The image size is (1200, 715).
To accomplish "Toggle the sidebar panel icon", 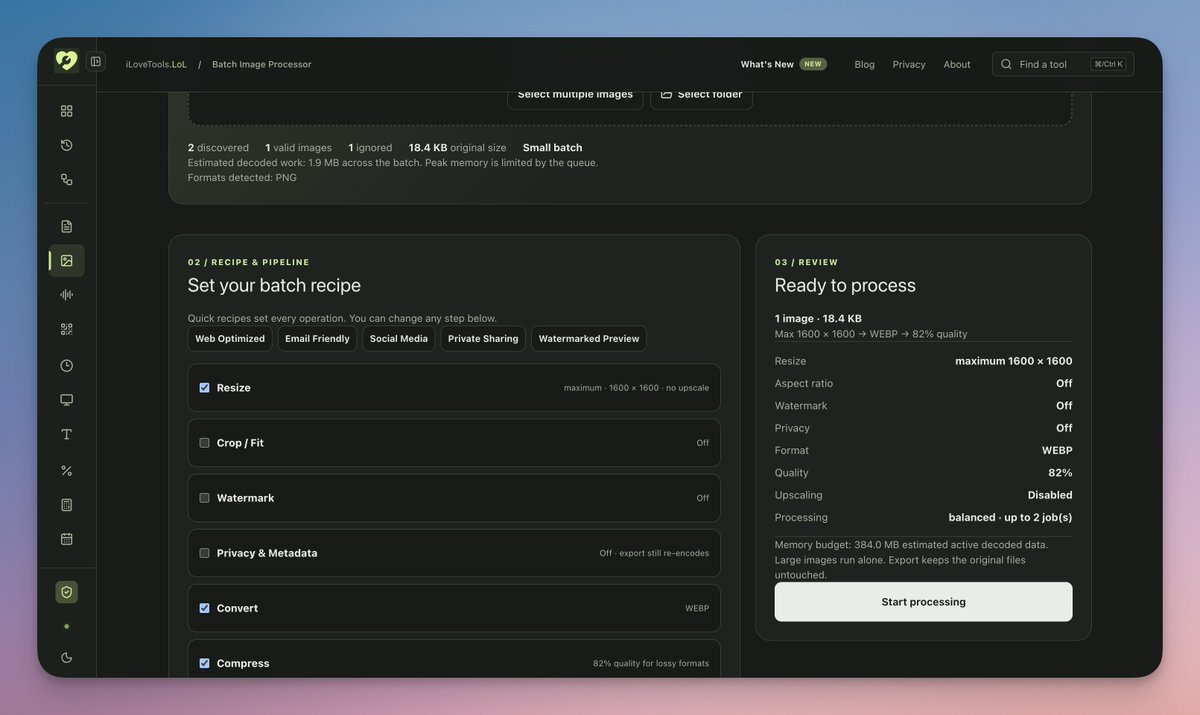I will point(96,62).
